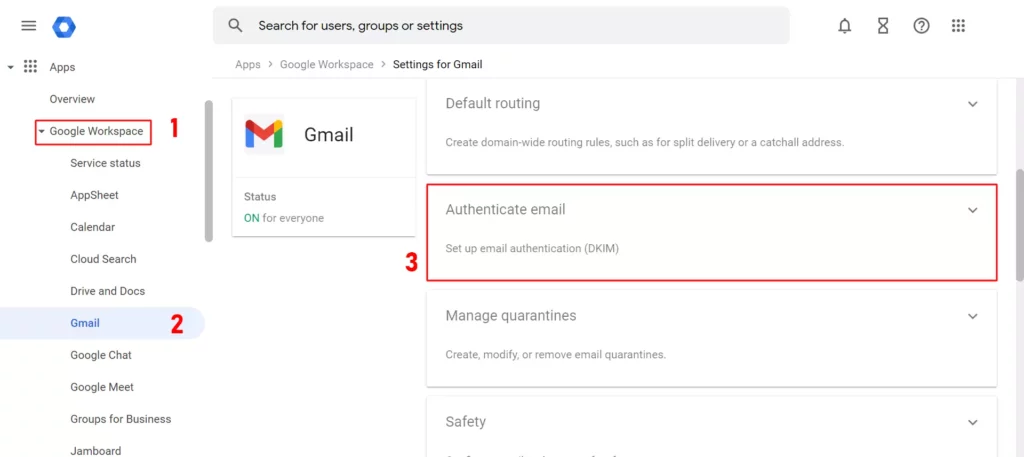Collapse the Apps section arrow
1024x457 pixels.
click(10, 67)
